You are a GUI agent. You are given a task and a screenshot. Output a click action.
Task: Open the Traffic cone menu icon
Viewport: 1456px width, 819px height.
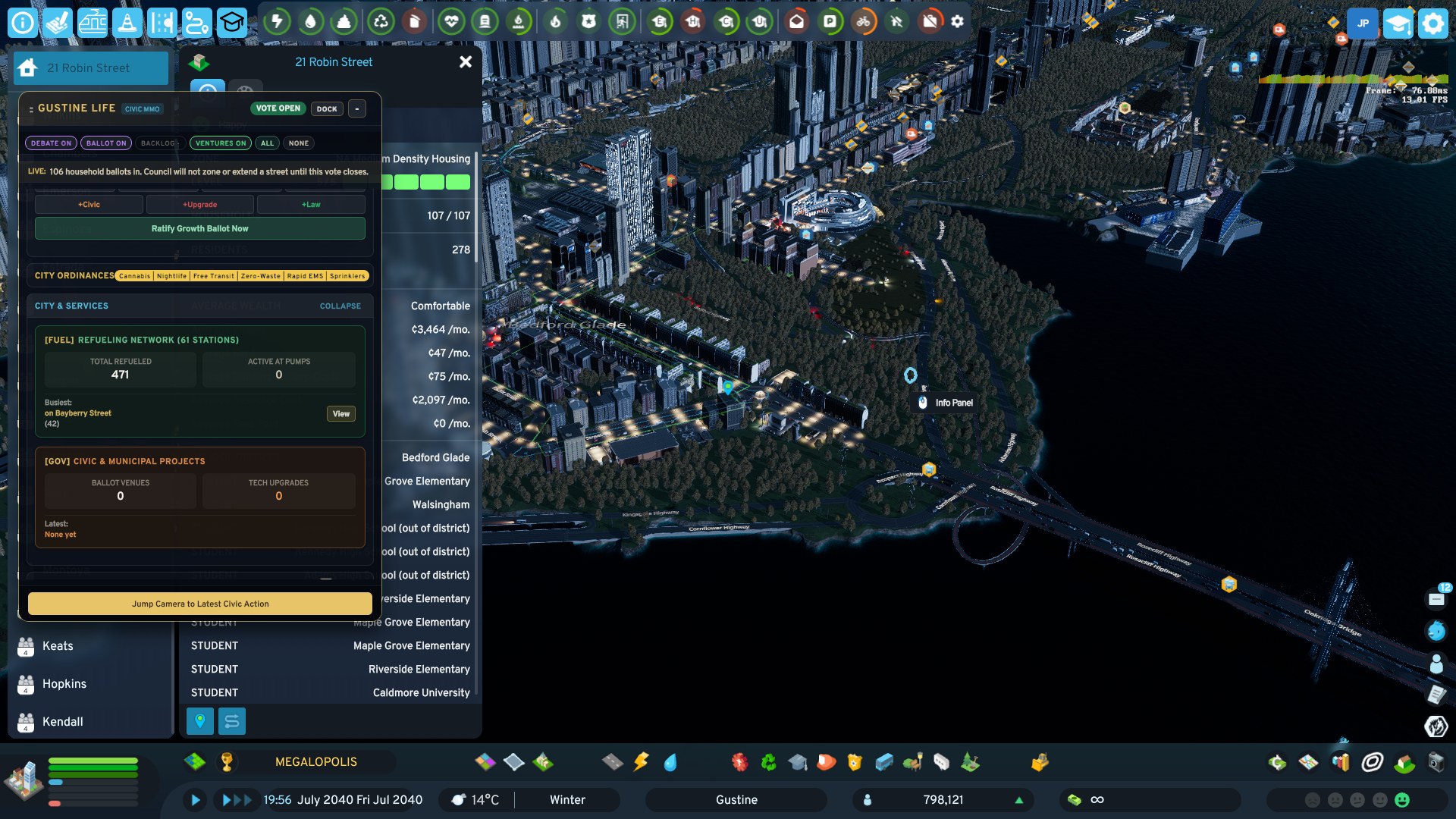coord(127,23)
